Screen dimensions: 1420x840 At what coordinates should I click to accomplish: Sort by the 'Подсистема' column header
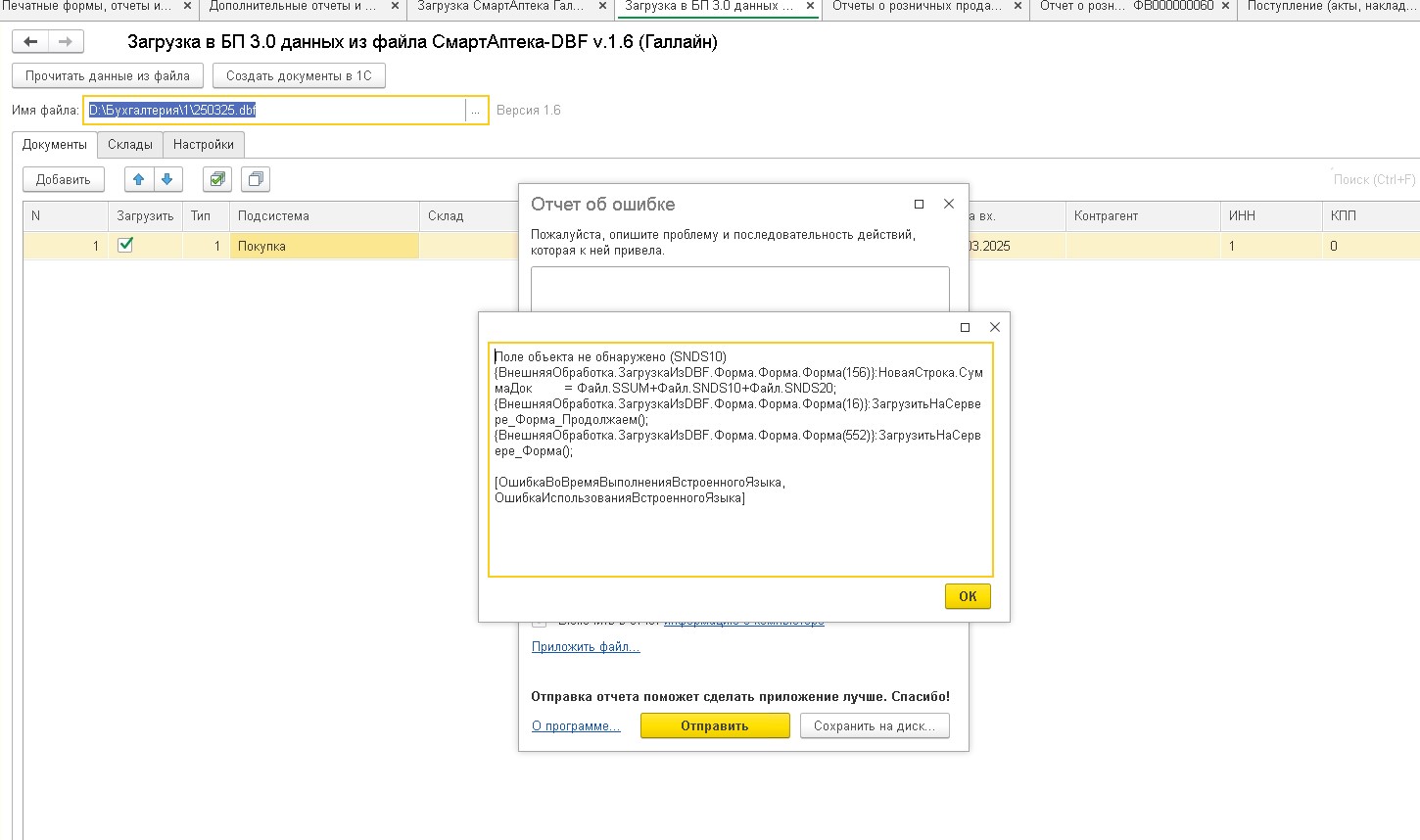324,215
